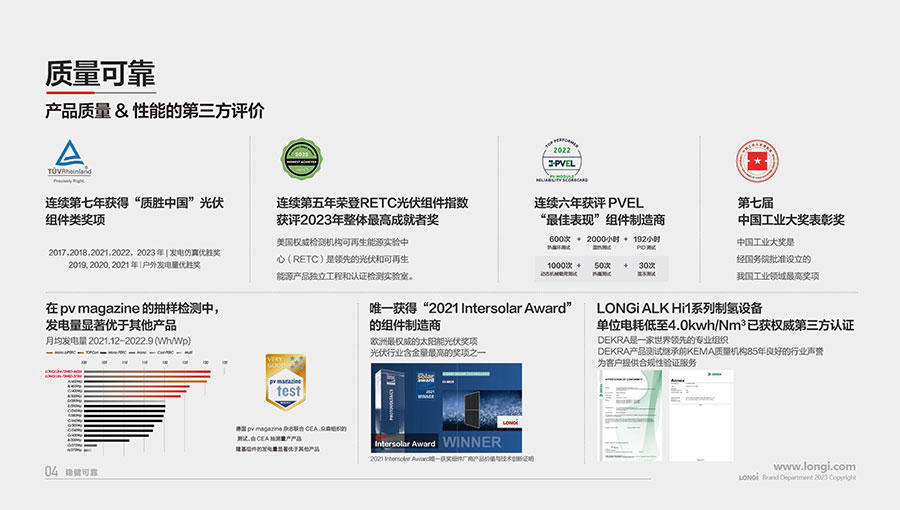The image size is (900, 510).
Task: Click the 600次 thermal cycling value
Action: [560, 239]
